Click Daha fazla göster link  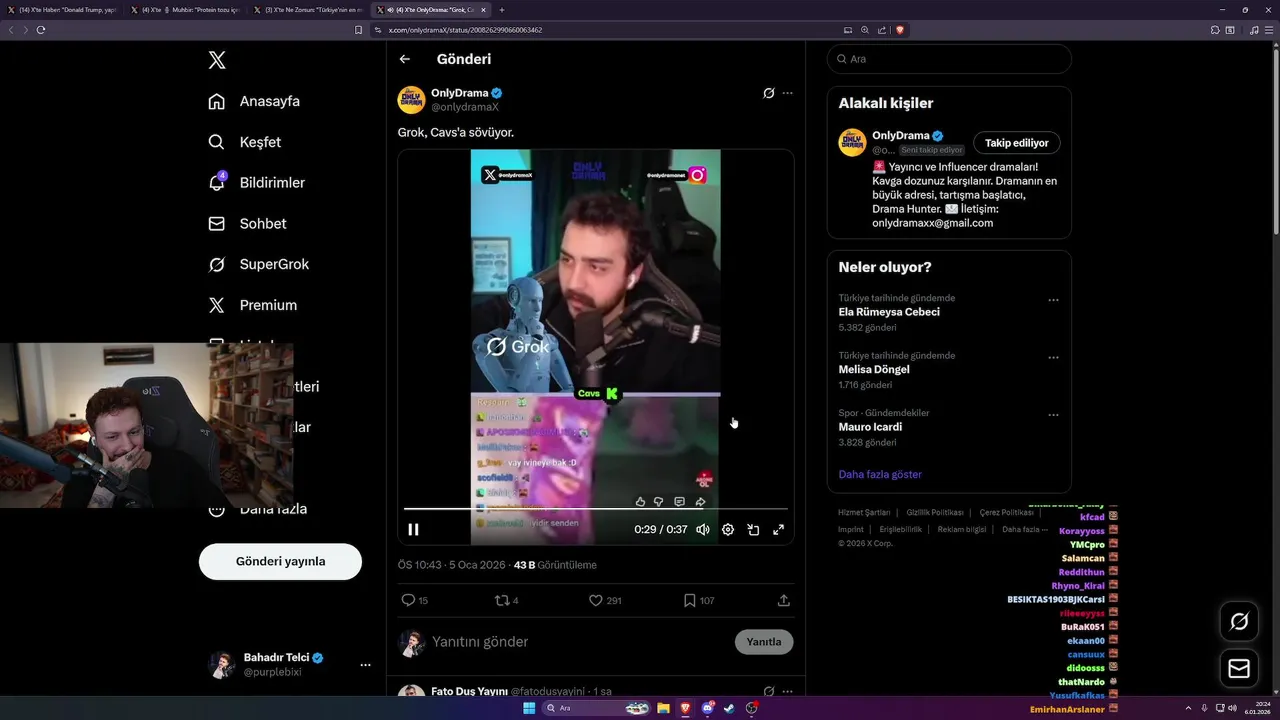tap(880, 474)
